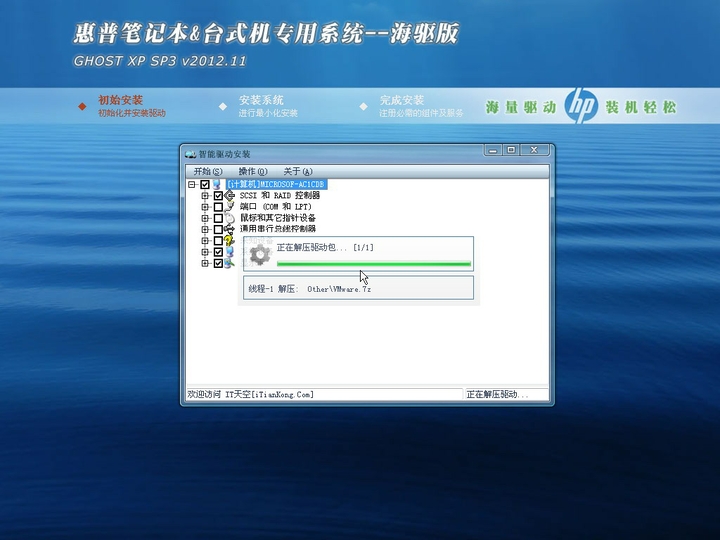This screenshot has height=540, width=720.
Task: Click the 正在解压驱动... status bar panel
Action: (507, 394)
